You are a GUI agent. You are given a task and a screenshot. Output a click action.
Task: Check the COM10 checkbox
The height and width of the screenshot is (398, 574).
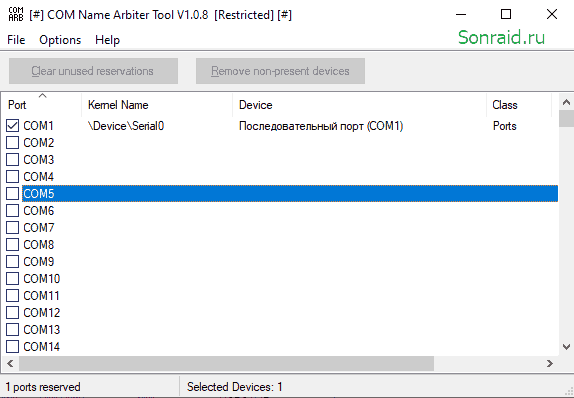pos(12,278)
